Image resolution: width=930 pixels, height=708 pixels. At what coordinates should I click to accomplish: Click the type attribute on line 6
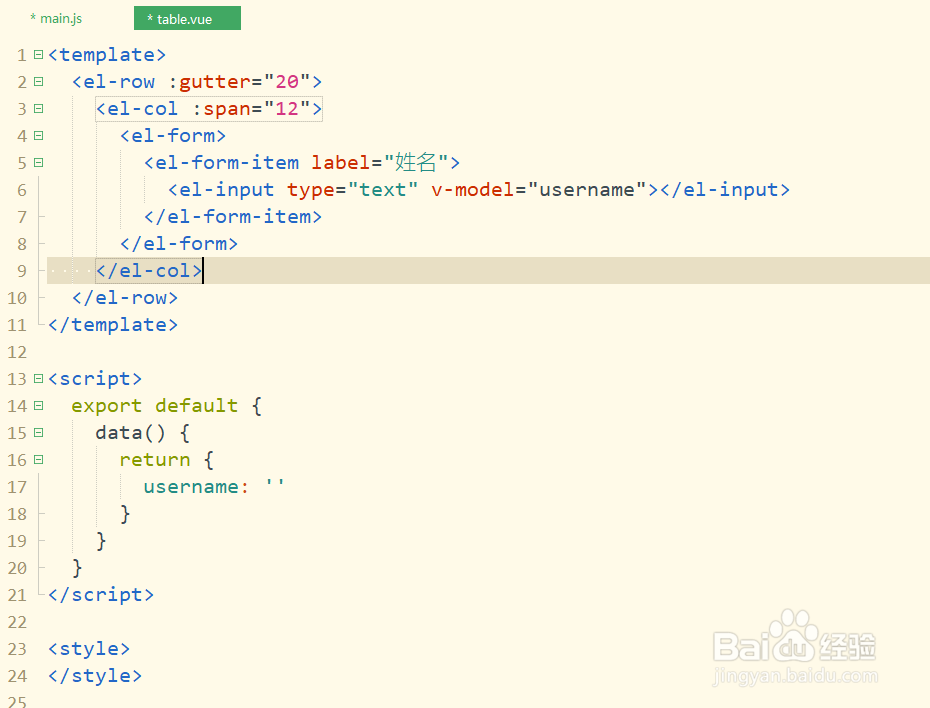tap(311, 190)
